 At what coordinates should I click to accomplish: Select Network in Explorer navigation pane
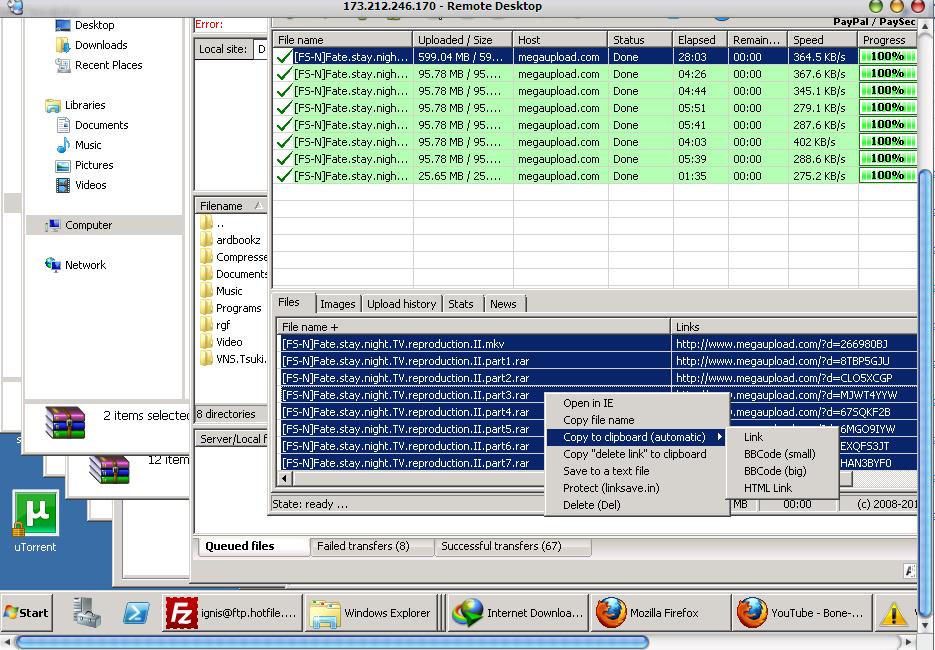[x=75, y=265]
